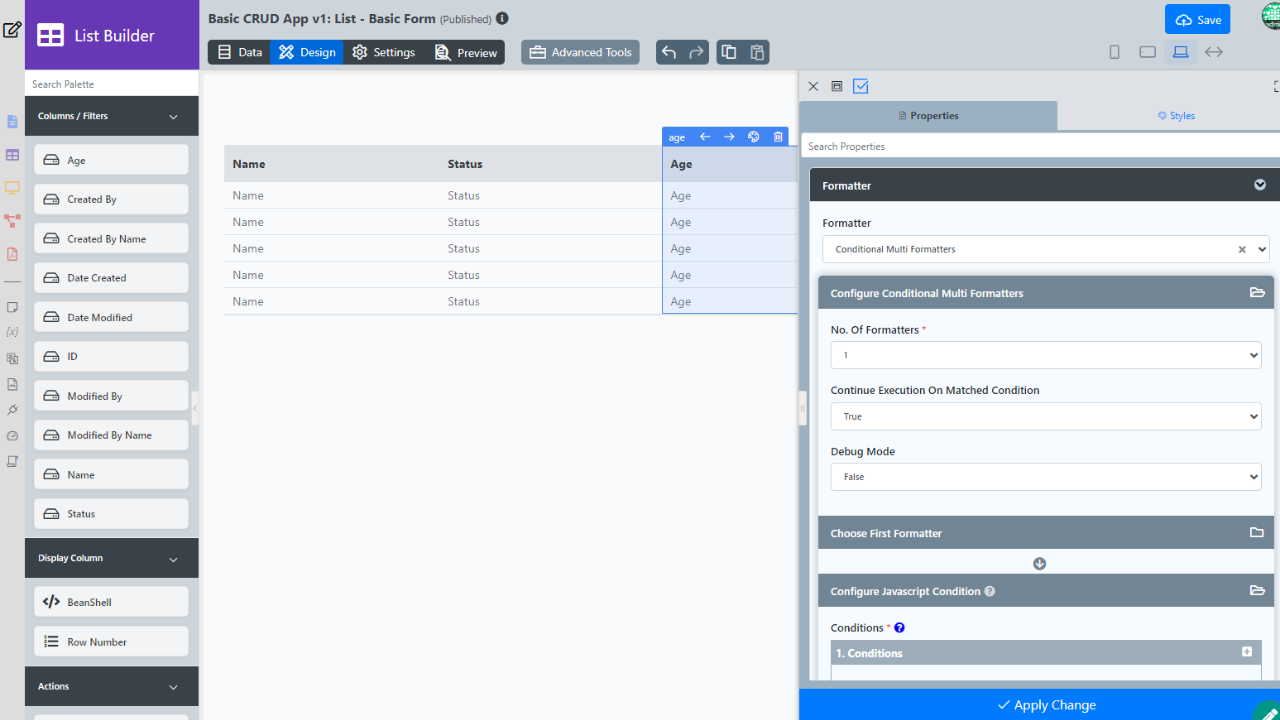Click the Apply Change button
This screenshot has width=1280, height=720.
click(x=1046, y=705)
